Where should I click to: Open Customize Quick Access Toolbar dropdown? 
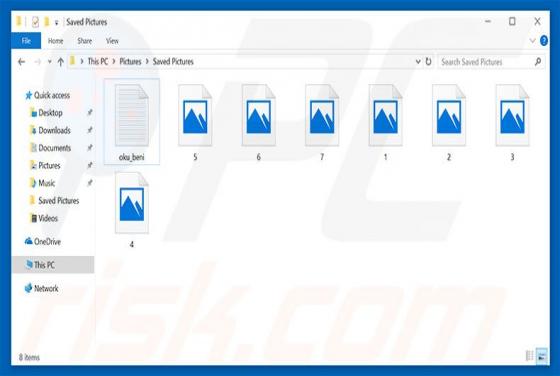click(56, 23)
